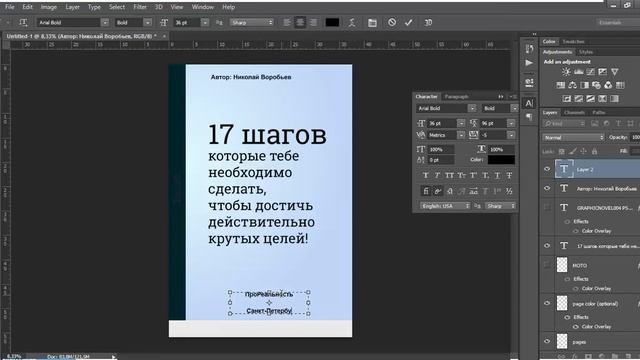Open the Filter menu
Viewport: 640px width, 360px height.
pos(140,7)
